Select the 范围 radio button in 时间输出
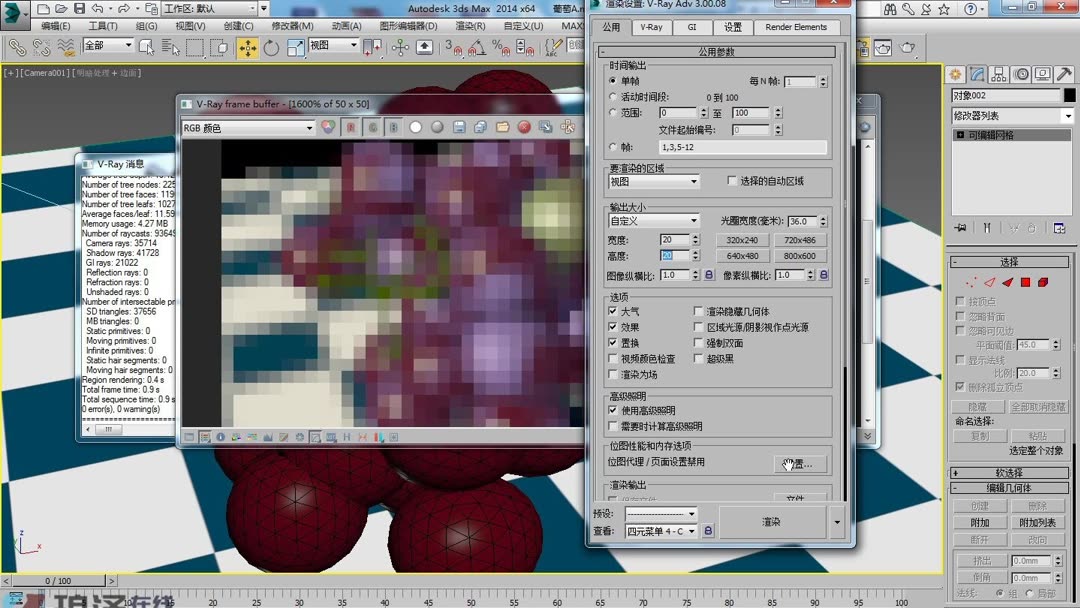1080x608 pixels. click(613, 112)
